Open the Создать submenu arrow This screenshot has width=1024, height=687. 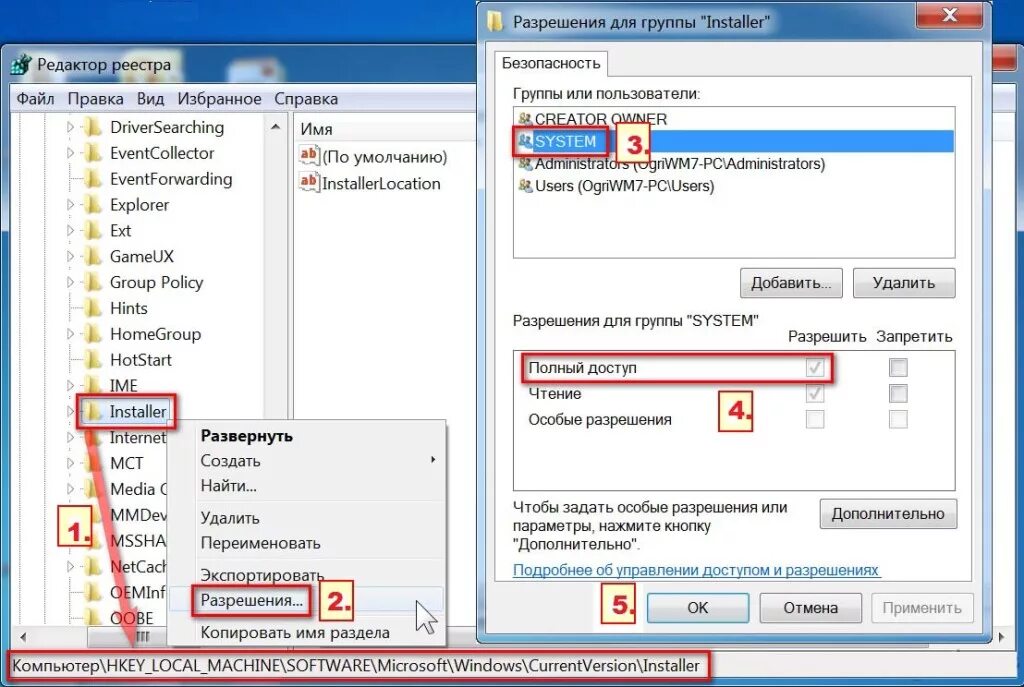point(432,460)
